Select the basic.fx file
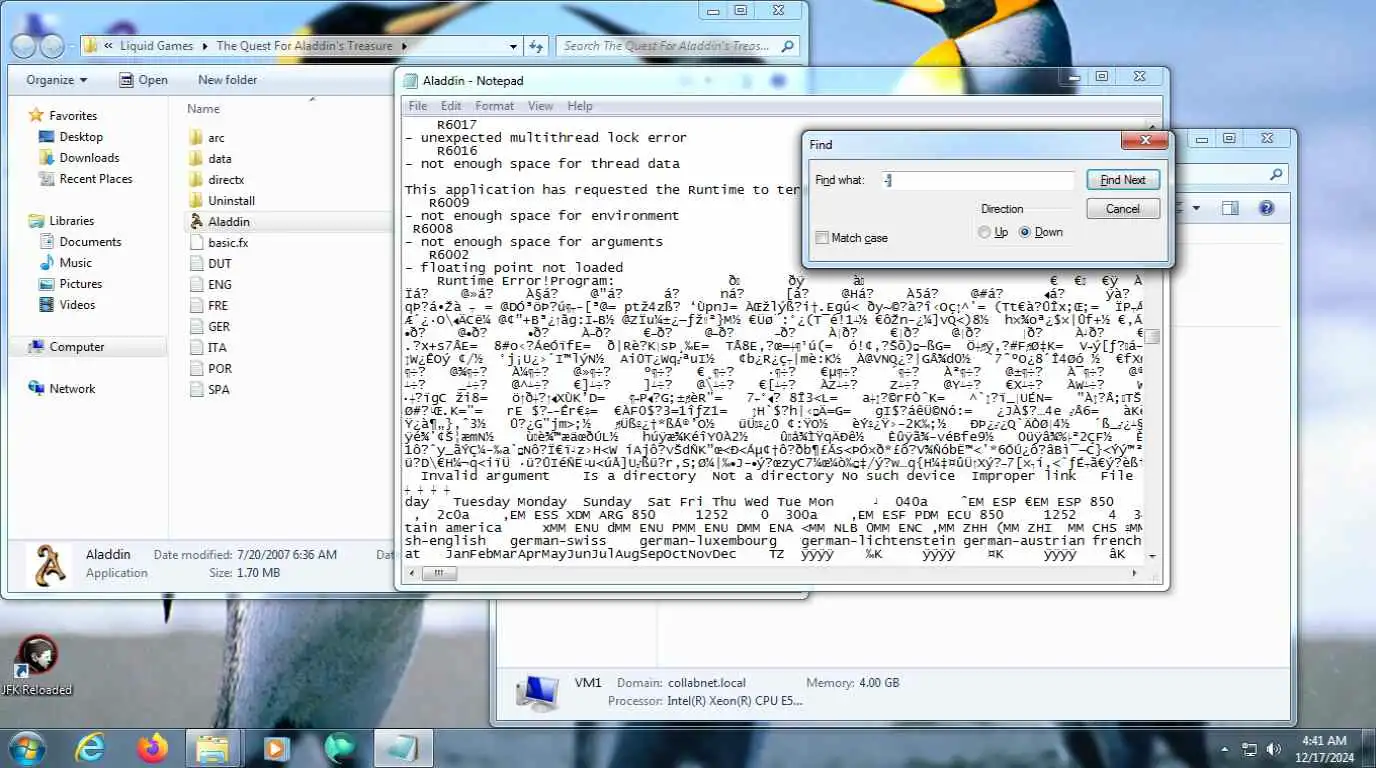 (x=227, y=243)
